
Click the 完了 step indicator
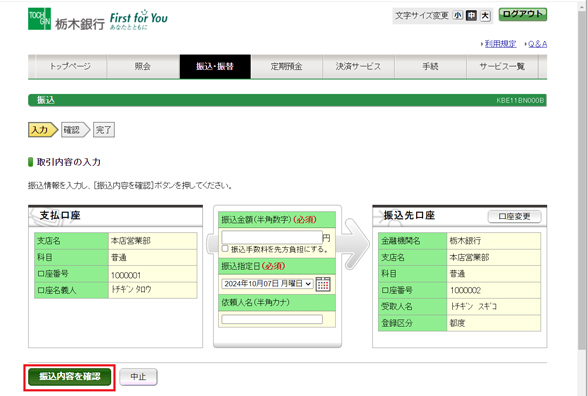[104, 130]
